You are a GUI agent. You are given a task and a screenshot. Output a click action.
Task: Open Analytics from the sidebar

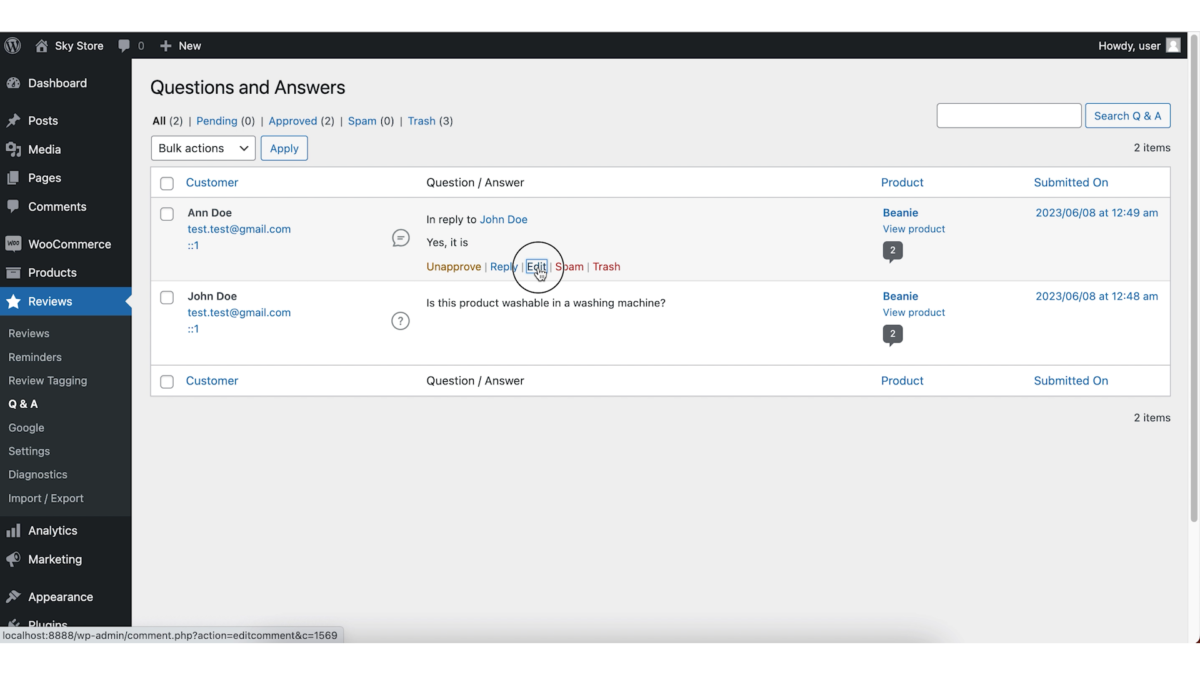coord(53,530)
